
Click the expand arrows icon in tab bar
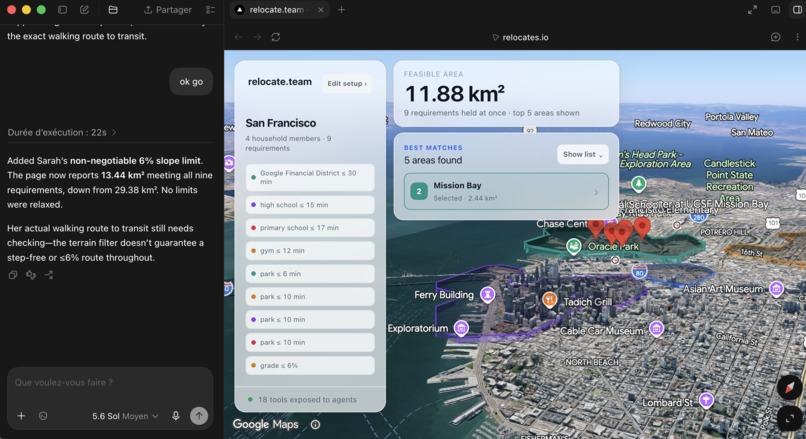pyautogui.click(x=752, y=10)
